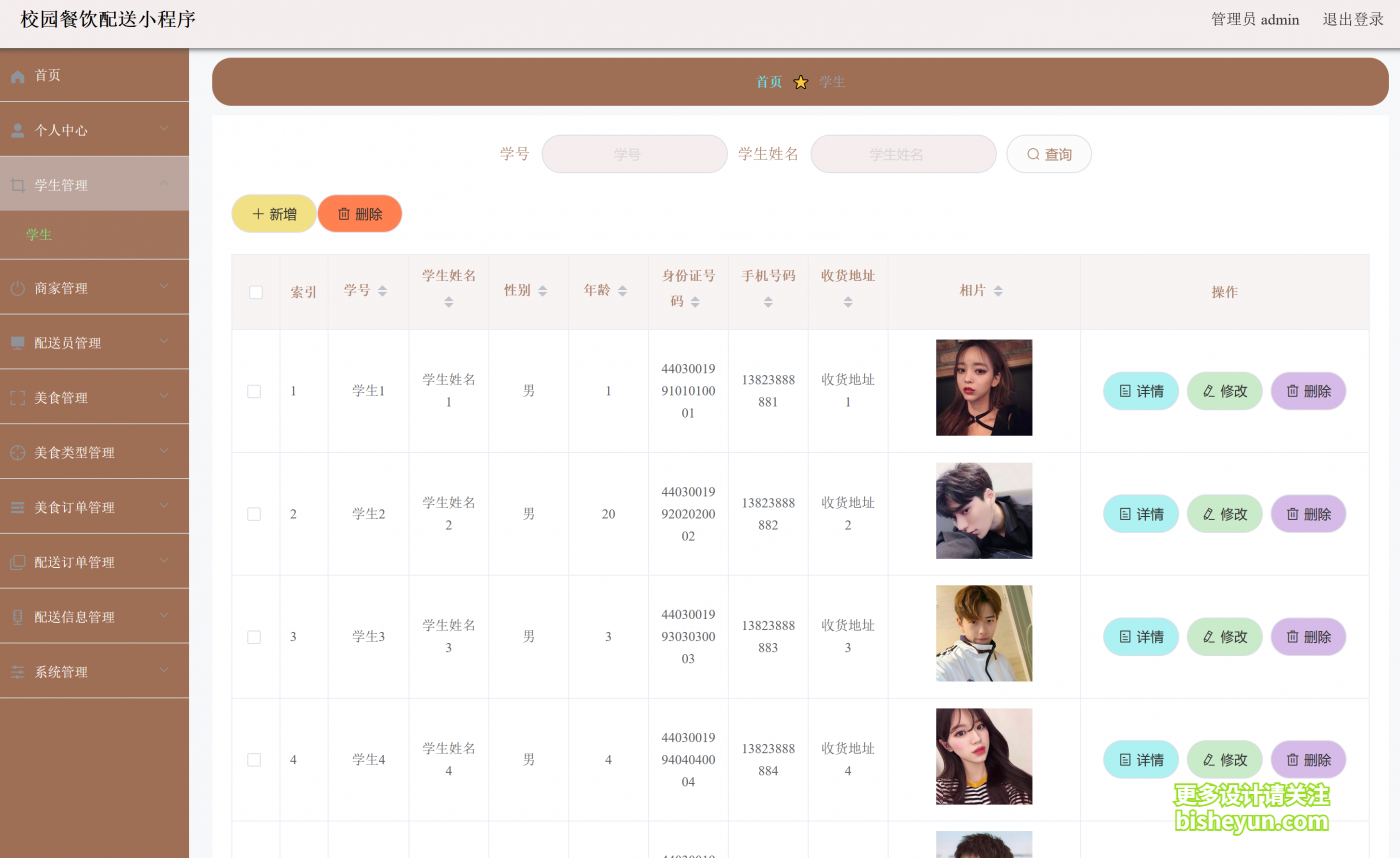
Task: Expand the 商家管理 menu chevron
Action: click(x=164, y=286)
